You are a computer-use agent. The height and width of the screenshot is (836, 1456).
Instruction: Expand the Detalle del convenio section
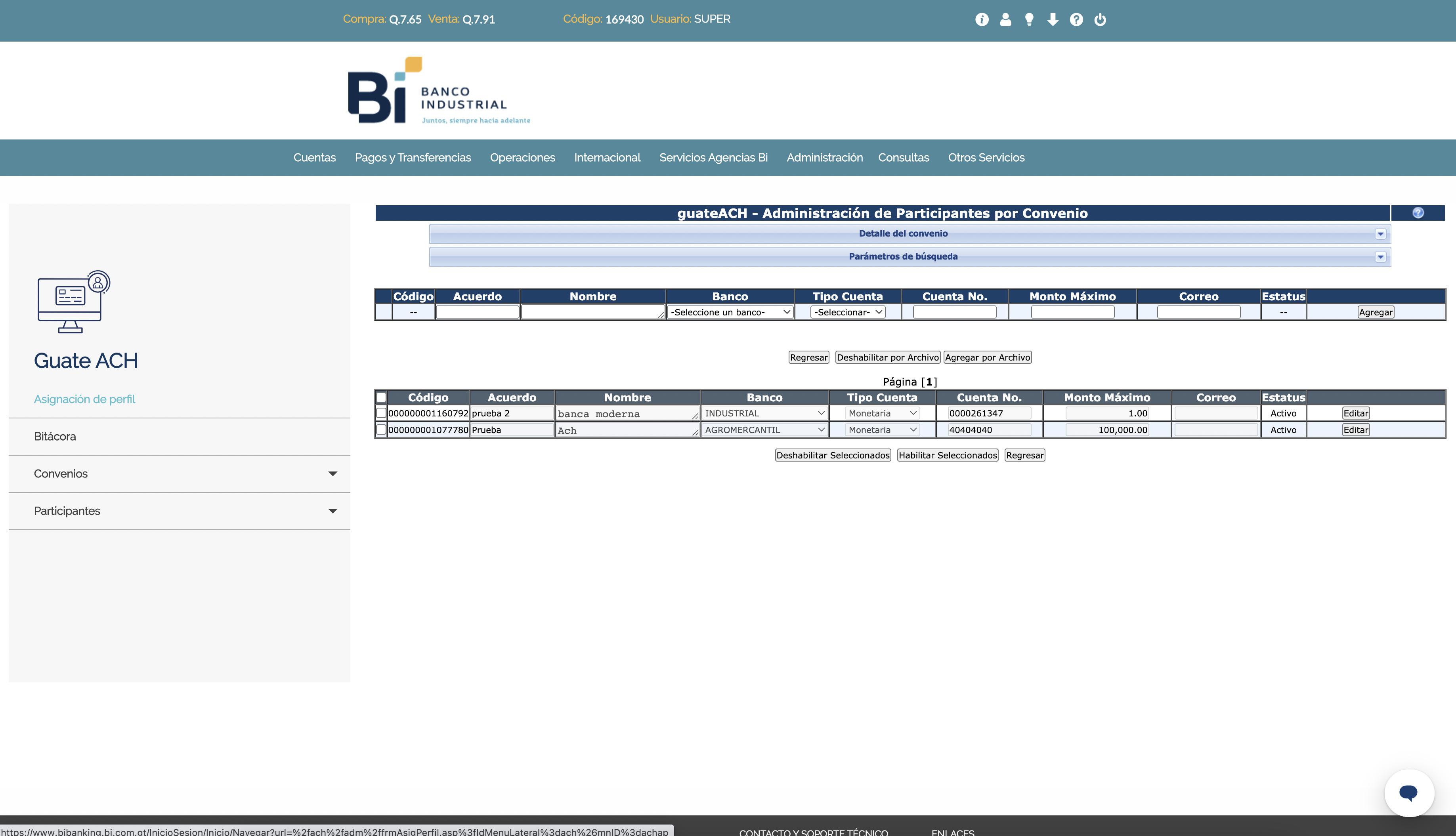1380,234
